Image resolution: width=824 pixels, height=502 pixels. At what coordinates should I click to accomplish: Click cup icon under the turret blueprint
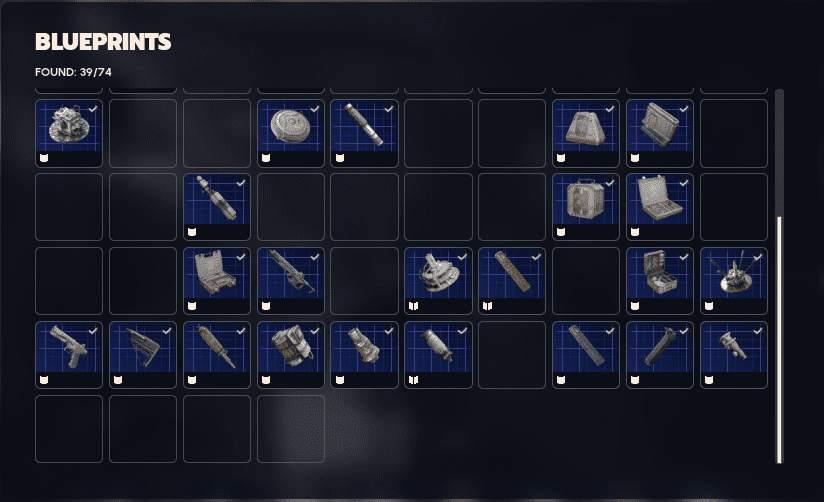coord(44,158)
